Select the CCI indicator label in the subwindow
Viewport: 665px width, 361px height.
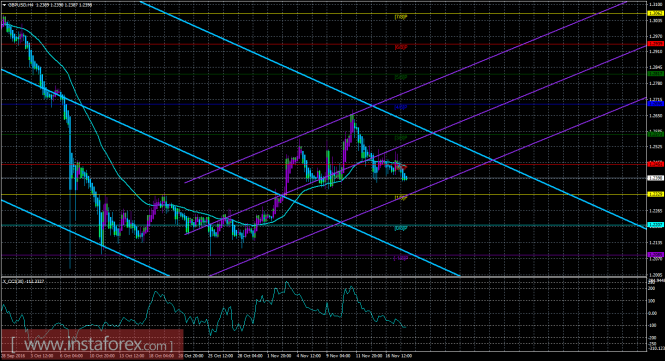coord(24,281)
